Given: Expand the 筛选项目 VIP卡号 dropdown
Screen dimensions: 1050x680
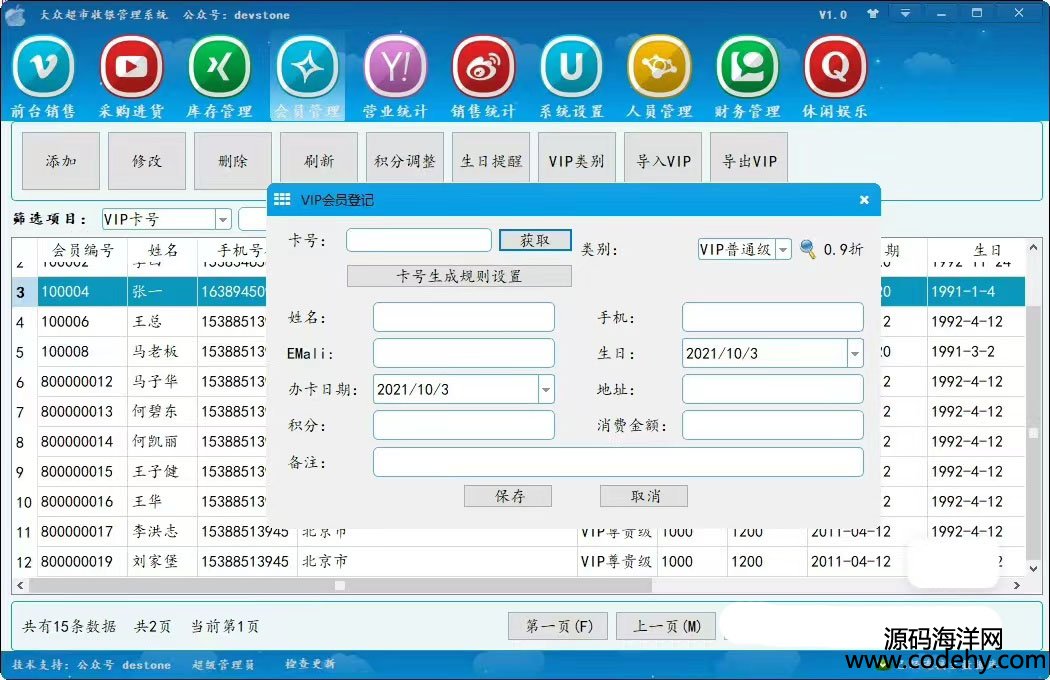Looking at the screenshot, I should point(223,219).
